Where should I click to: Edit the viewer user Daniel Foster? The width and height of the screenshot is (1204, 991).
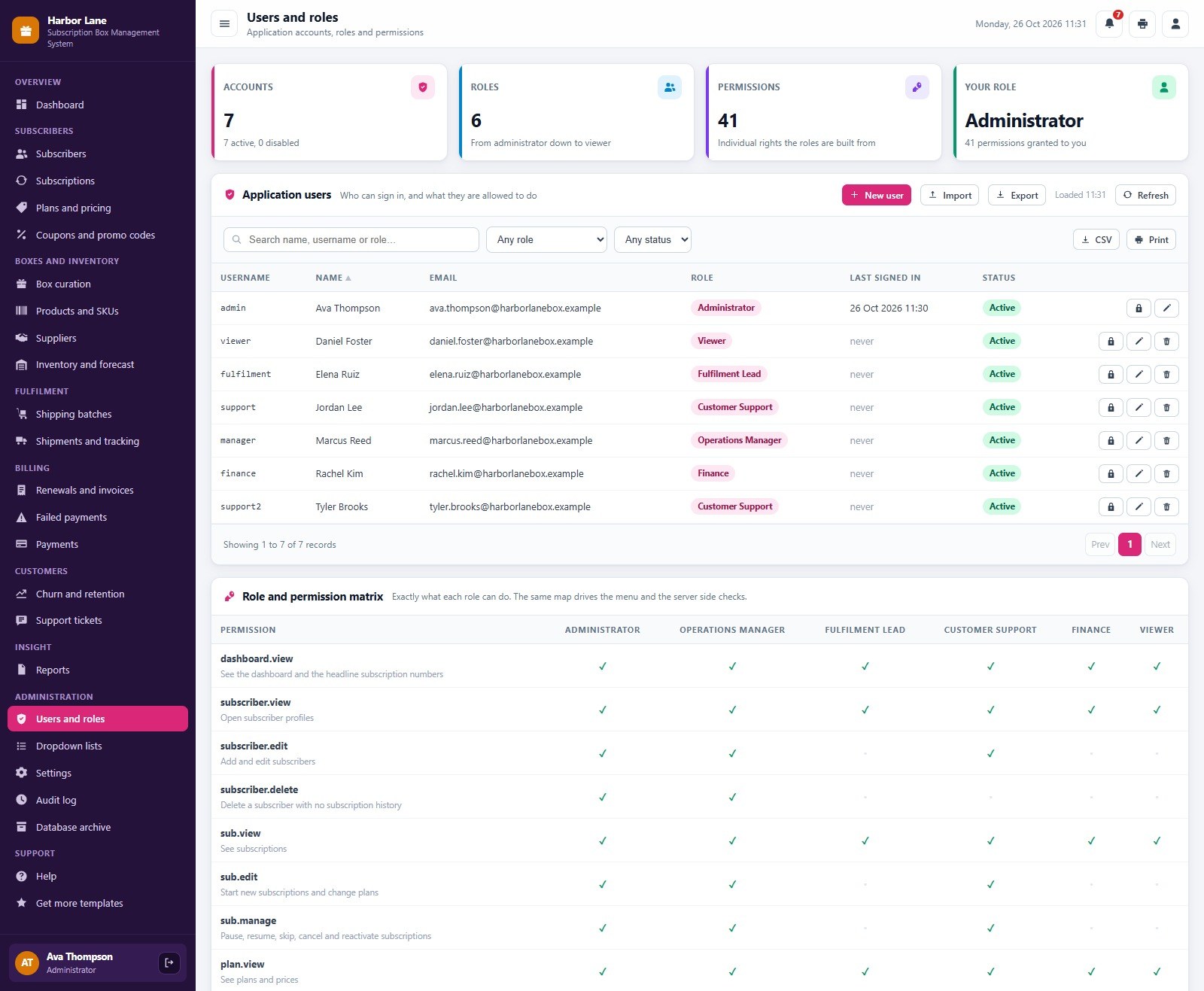pos(1139,341)
